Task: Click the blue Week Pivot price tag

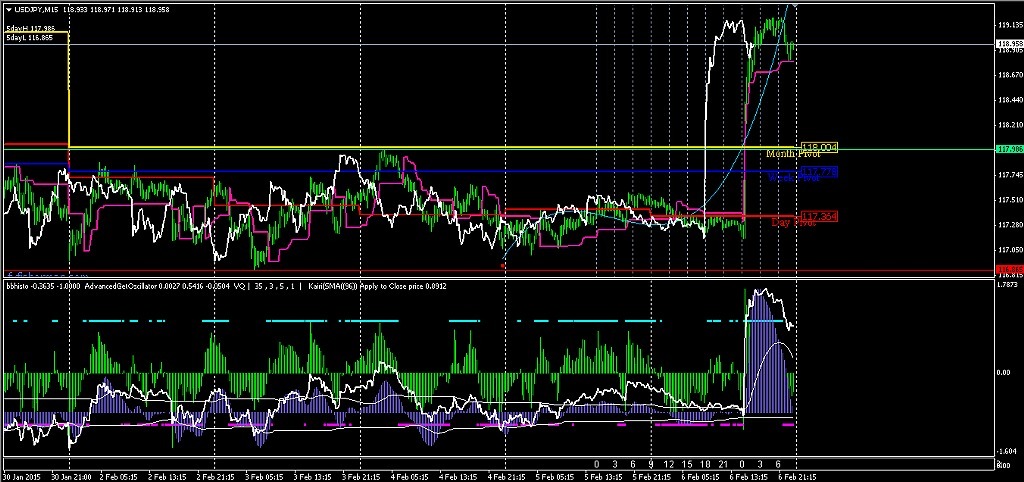Action: tap(818, 172)
